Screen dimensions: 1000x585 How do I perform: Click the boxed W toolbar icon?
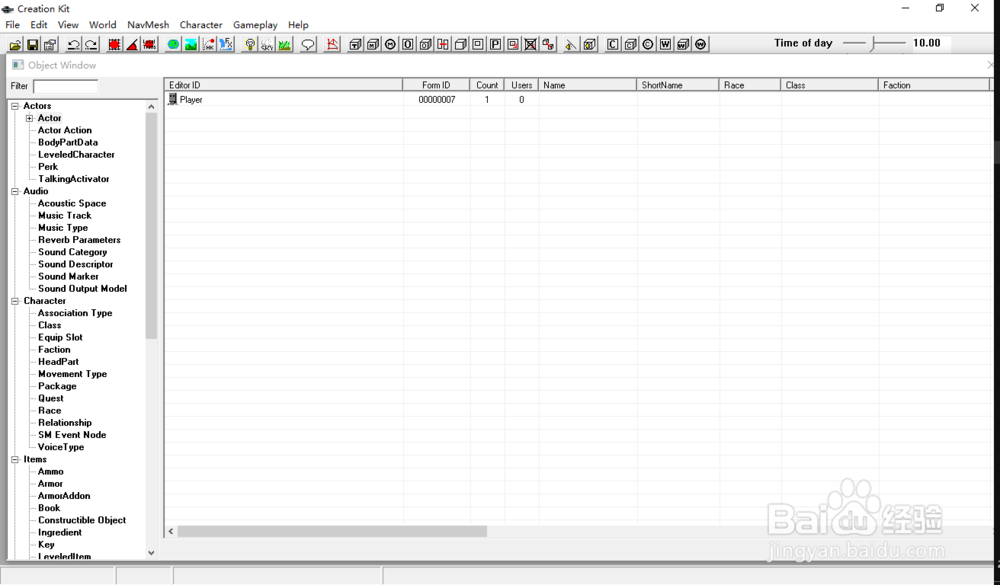tap(666, 44)
